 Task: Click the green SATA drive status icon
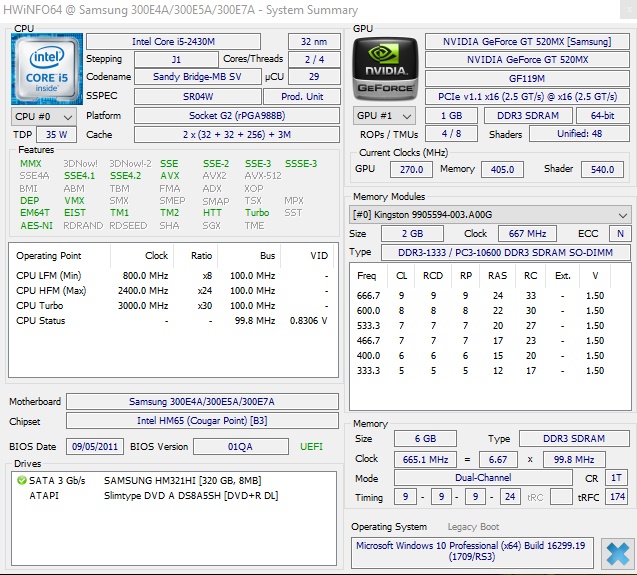coord(21,481)
